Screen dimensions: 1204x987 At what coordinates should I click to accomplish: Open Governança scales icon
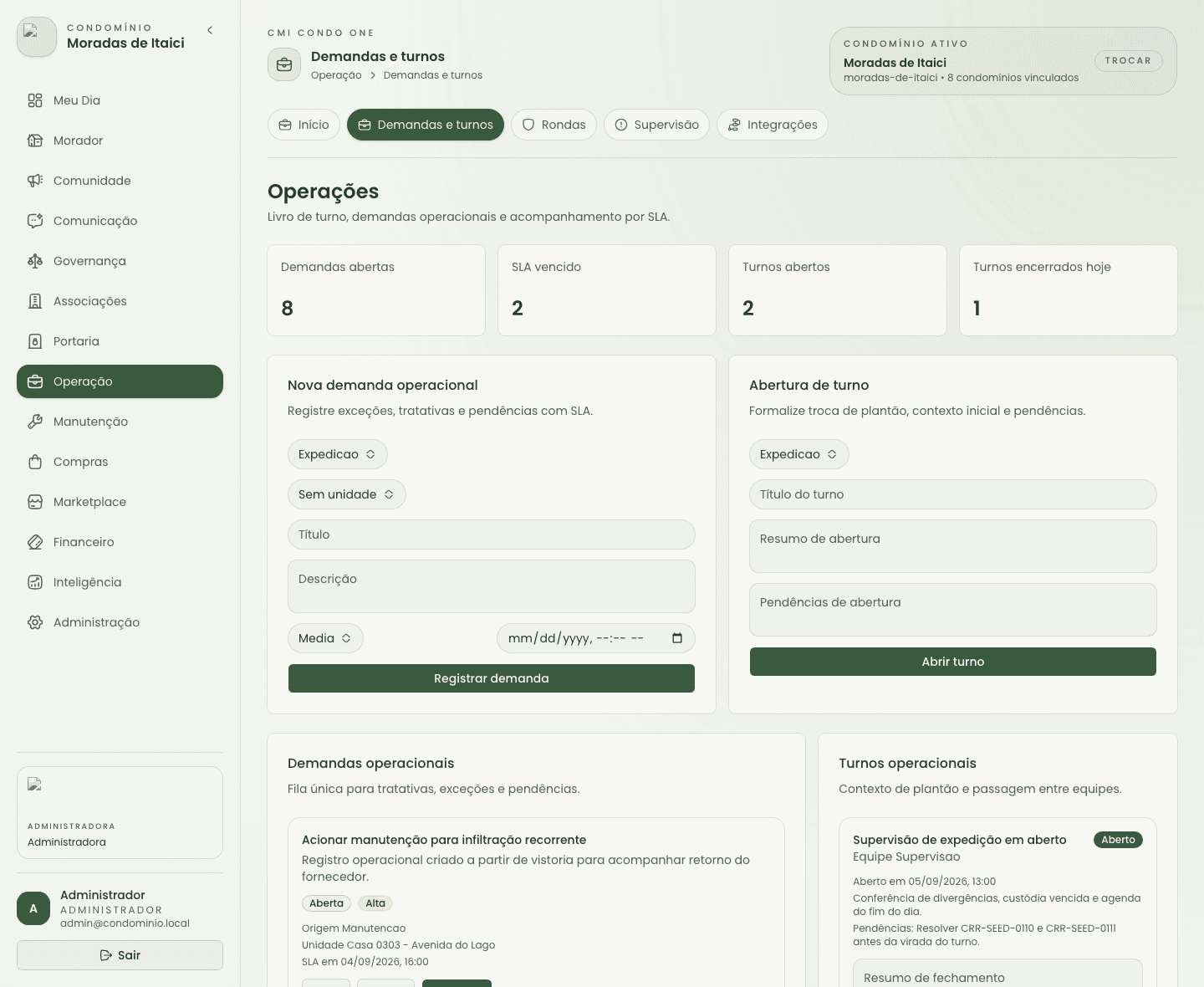tap(35, 261)
